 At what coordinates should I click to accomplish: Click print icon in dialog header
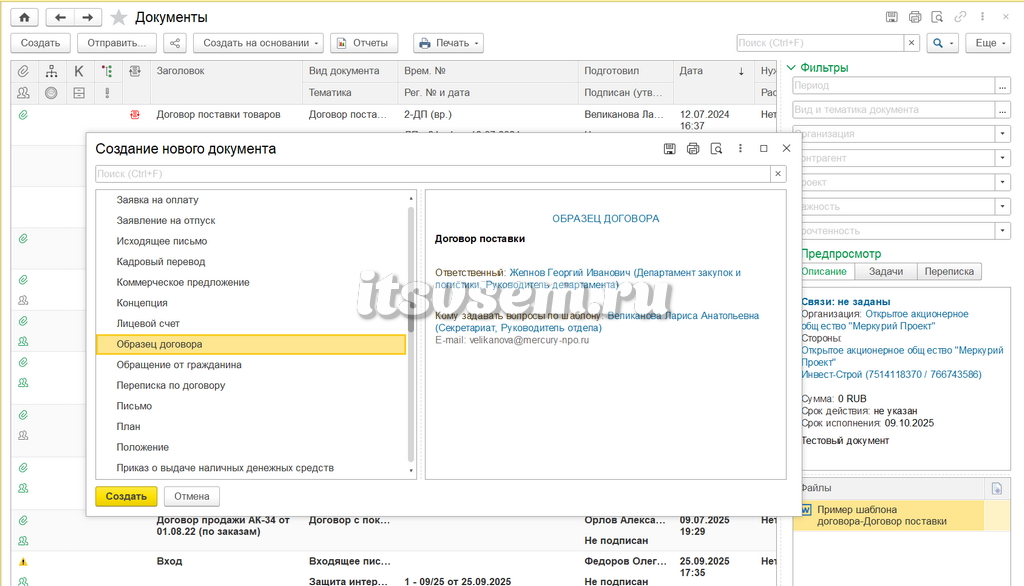click(x=693, y=149)
